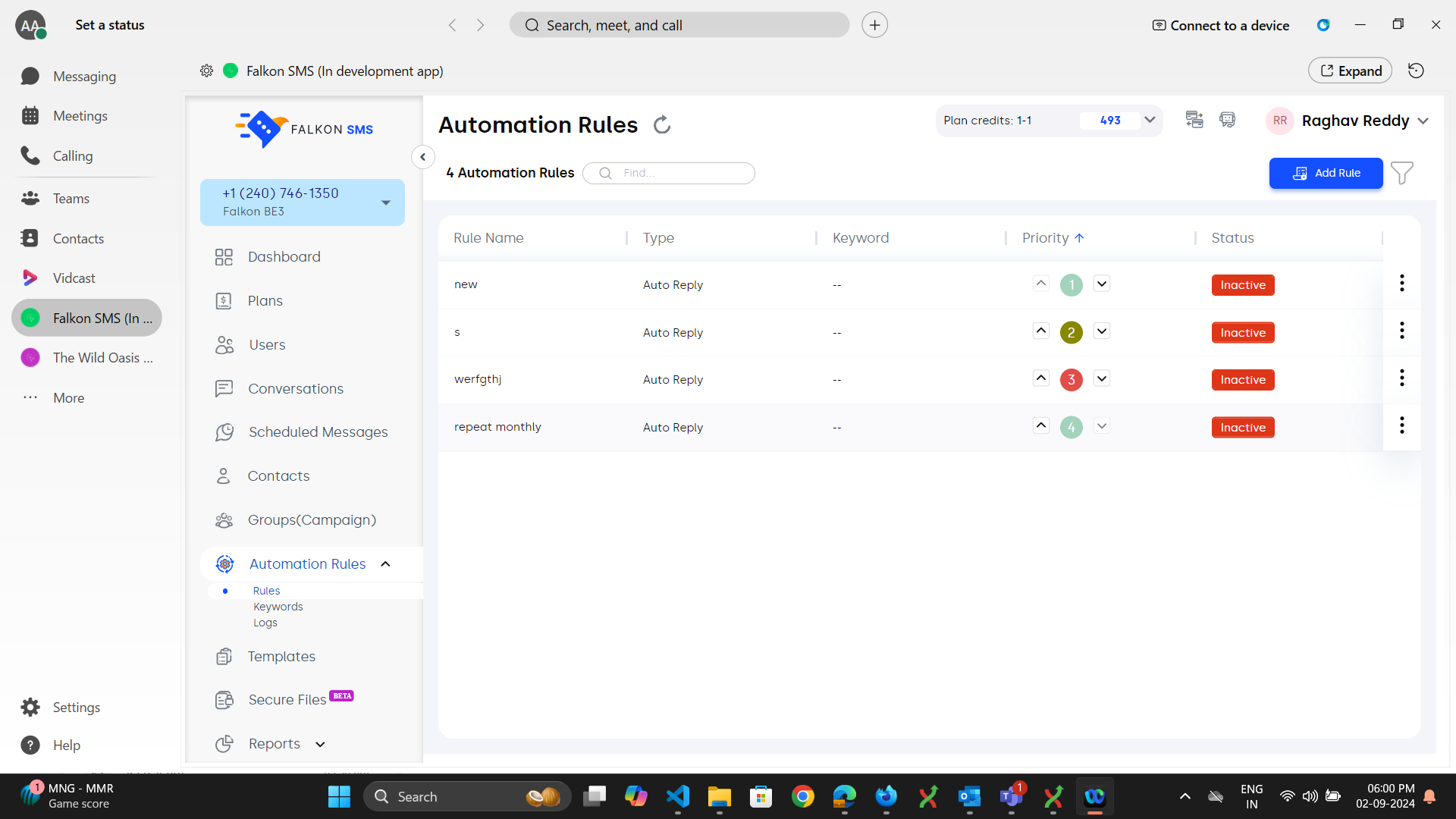Click the app history reload icon
The image size is (1456, 819).
pyautogui.click(x=1416, y=71)
